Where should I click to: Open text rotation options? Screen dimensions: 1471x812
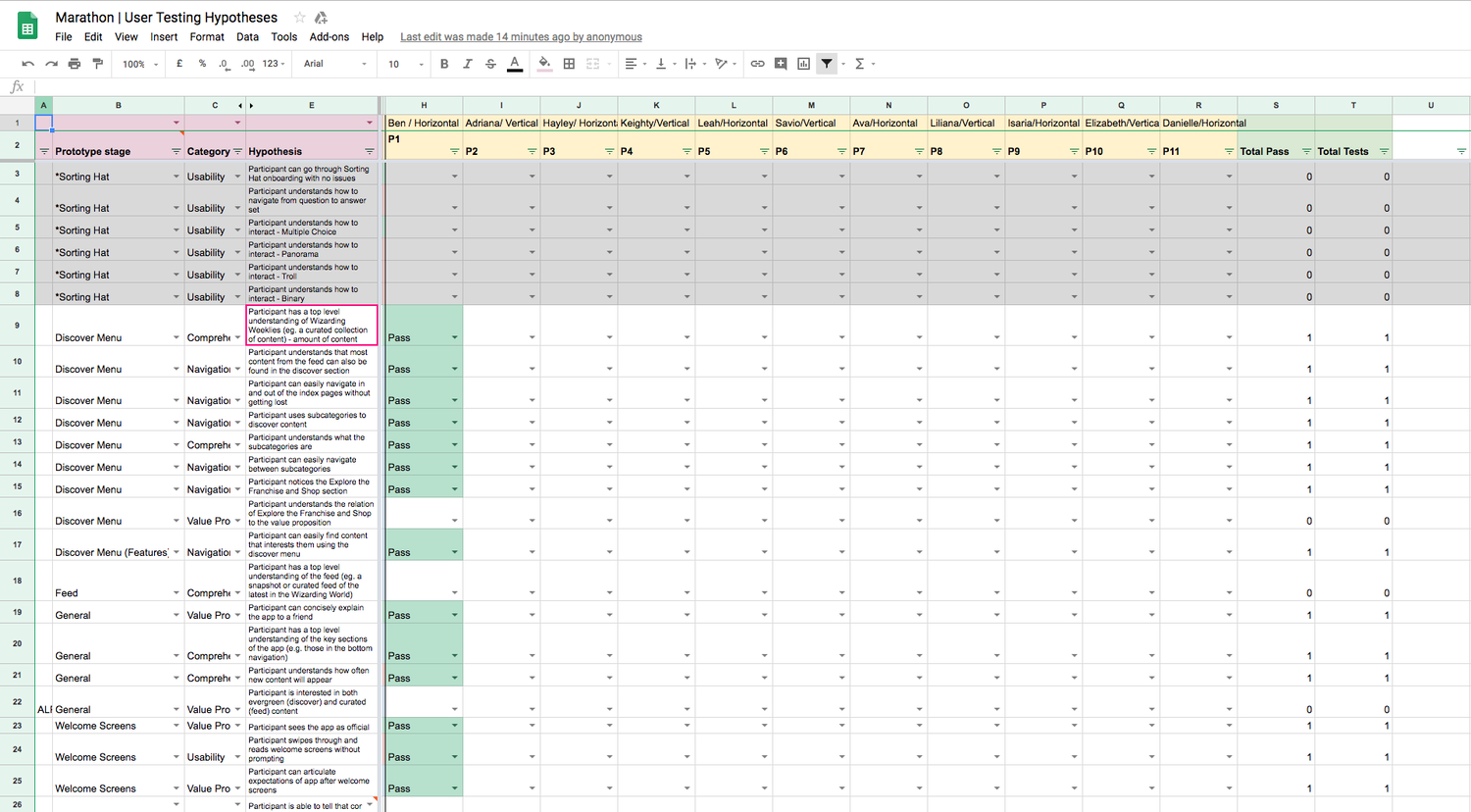click(x=724, y=64)
